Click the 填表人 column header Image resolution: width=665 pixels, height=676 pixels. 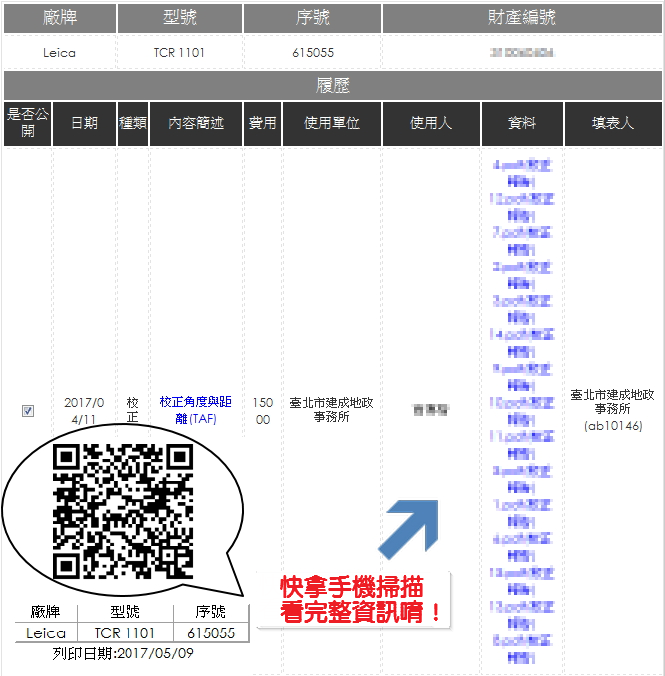pos(612,123)
